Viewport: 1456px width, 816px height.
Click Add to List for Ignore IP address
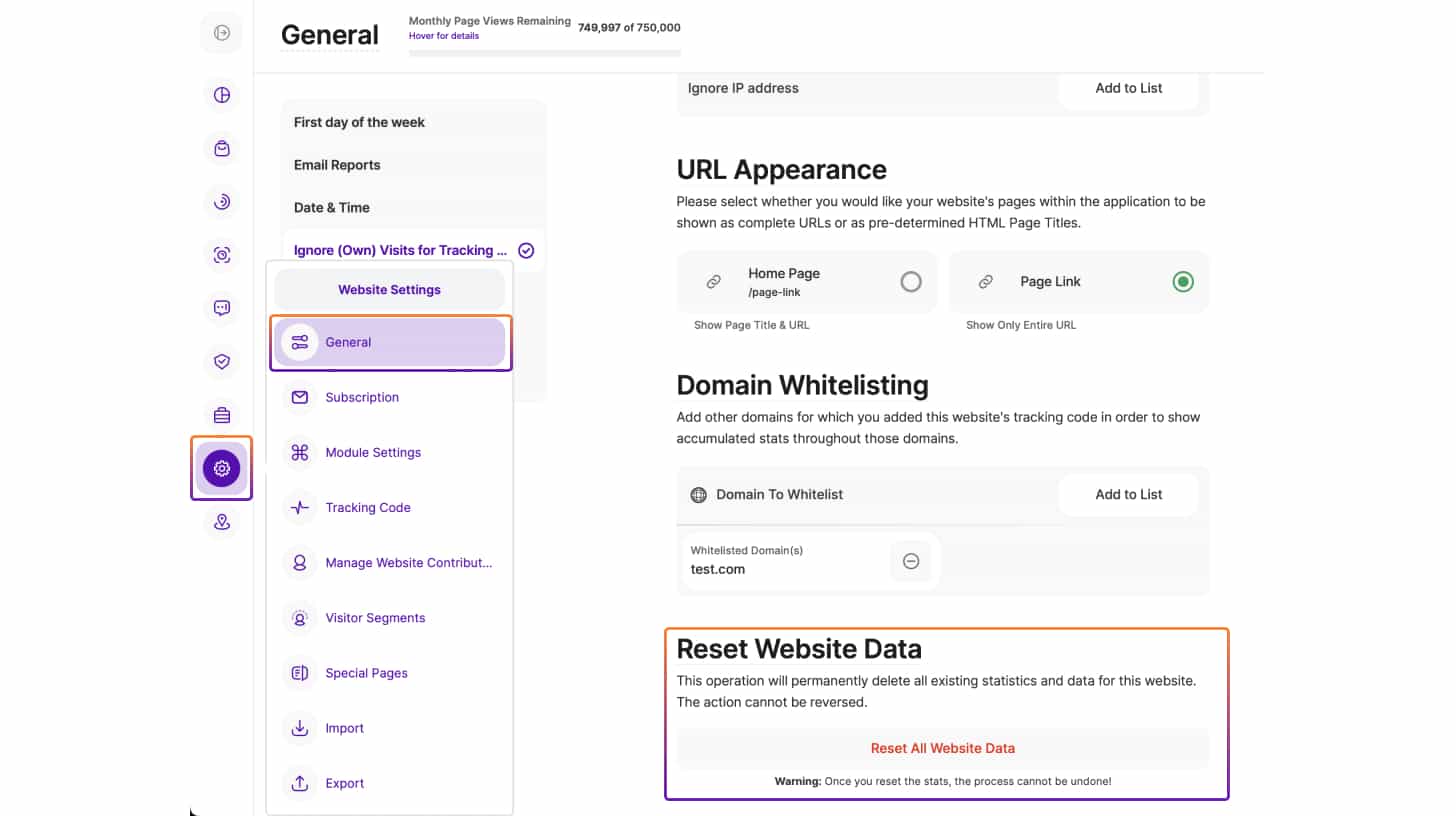coord(1128,88)
